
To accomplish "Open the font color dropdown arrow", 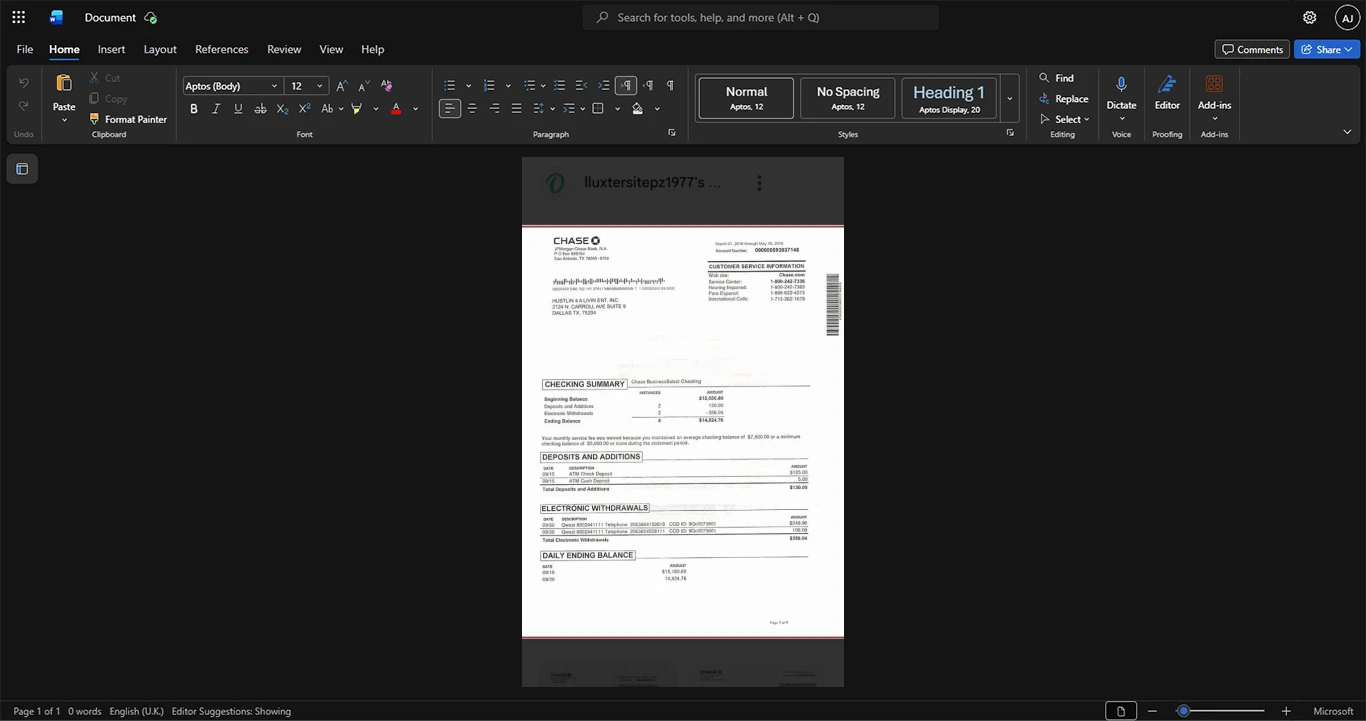I will [x=416, y=108].
